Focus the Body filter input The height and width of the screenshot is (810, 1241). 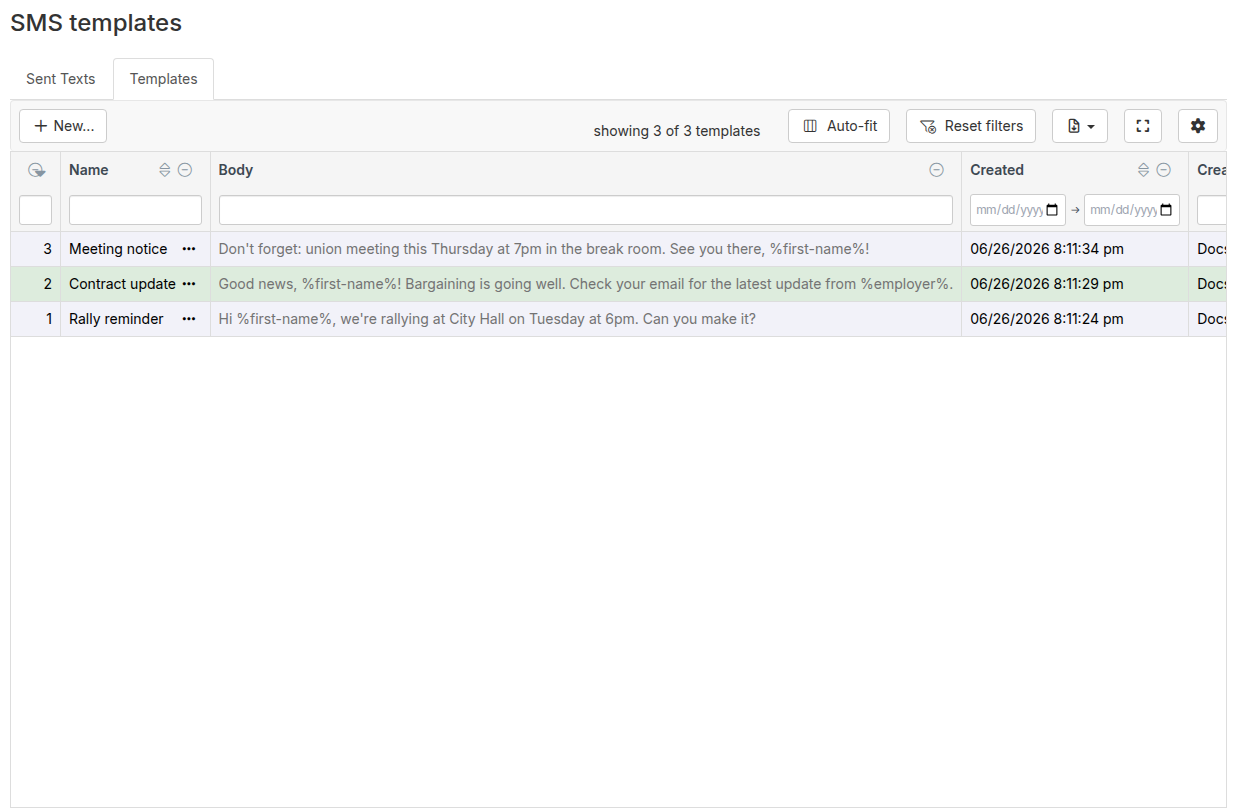coord(586,210)
